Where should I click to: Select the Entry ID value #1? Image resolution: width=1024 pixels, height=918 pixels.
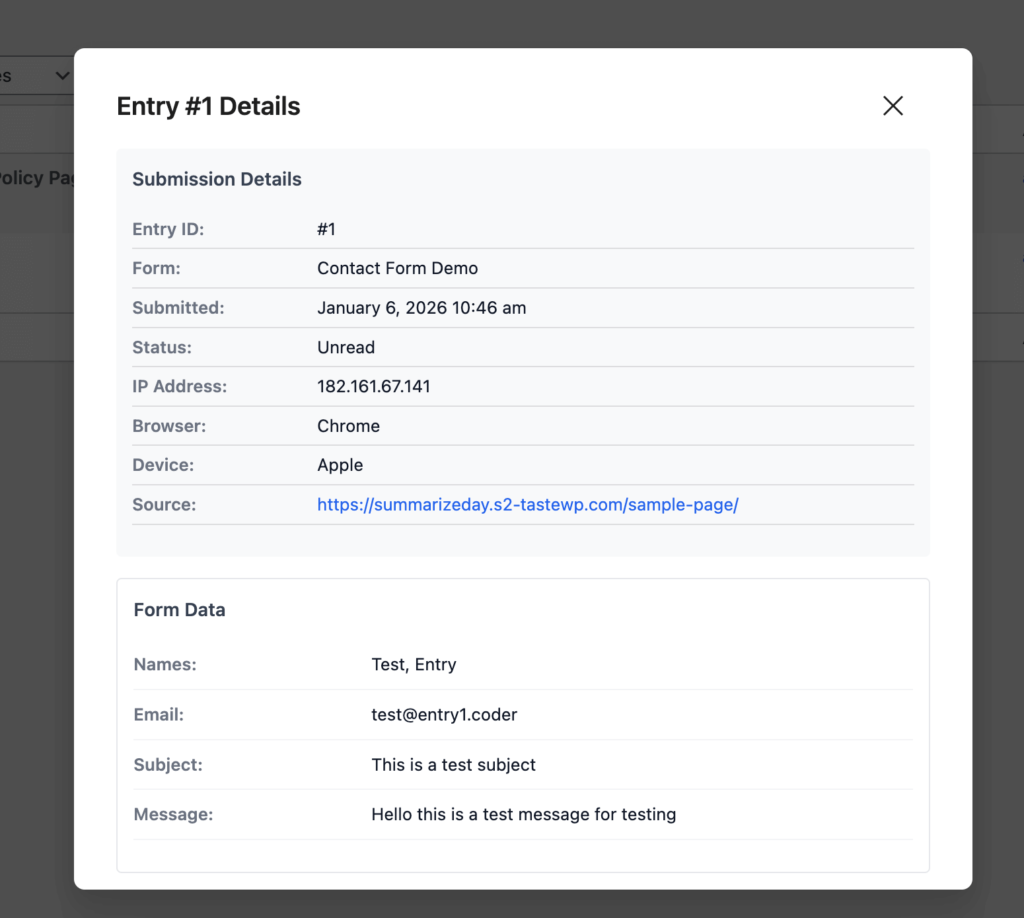pos(326,230)
